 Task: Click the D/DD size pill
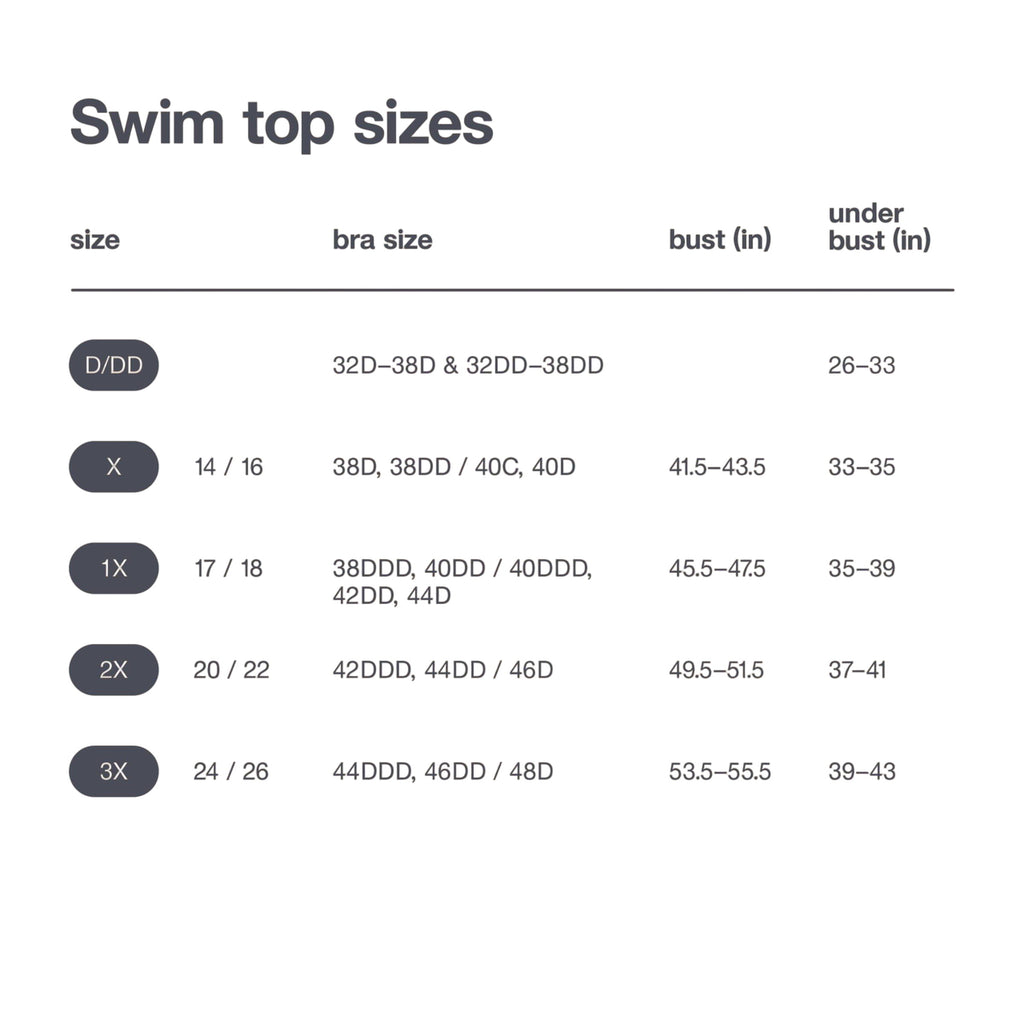coord(113,365)
